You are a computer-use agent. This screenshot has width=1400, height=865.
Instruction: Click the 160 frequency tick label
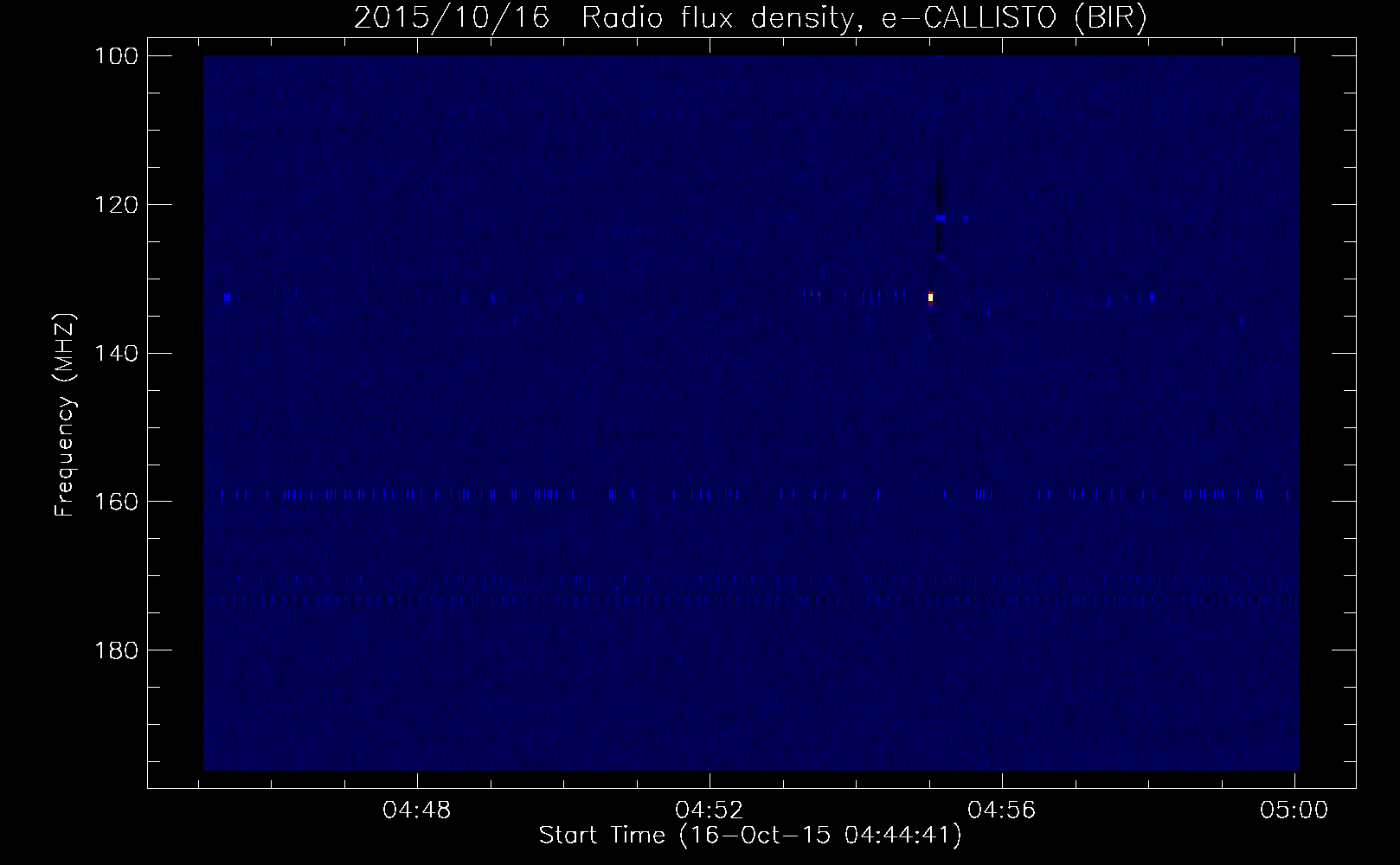click(x=117, y=502)
